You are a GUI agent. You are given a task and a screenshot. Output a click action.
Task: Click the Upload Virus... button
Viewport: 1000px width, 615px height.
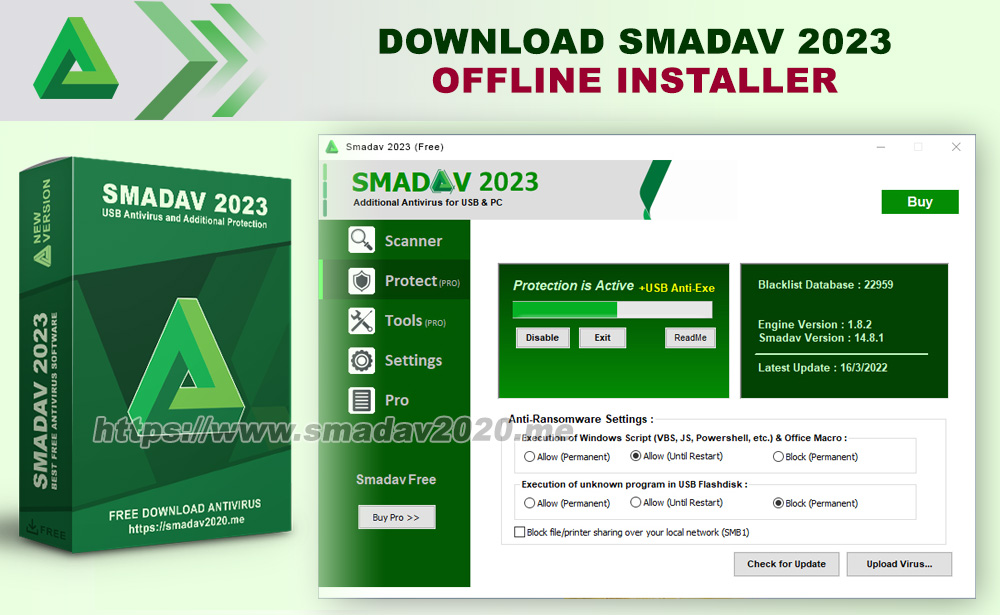point(899,564)
